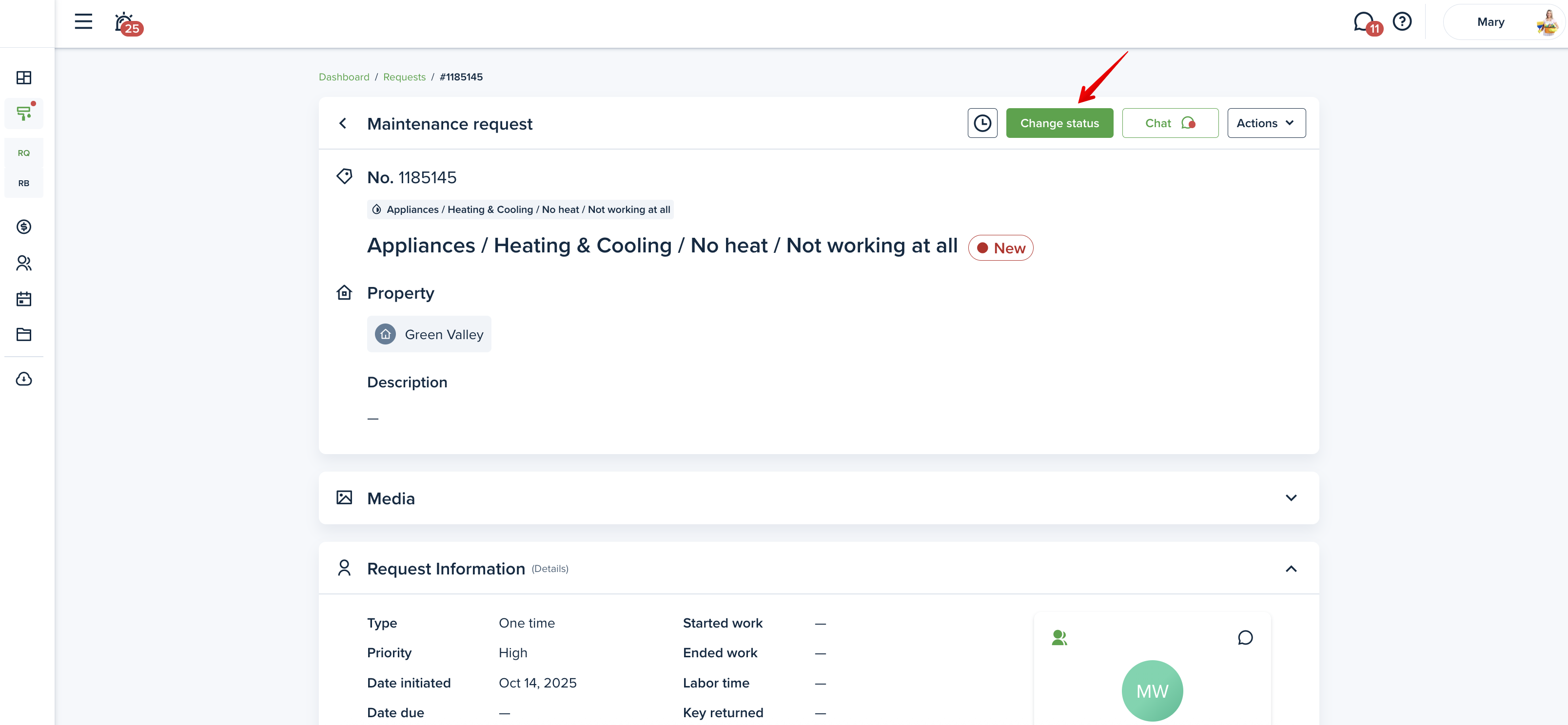Select the RB sidebar menu item
The height and width of the screenshot is (725, 1568).
[x=24, y=183]
